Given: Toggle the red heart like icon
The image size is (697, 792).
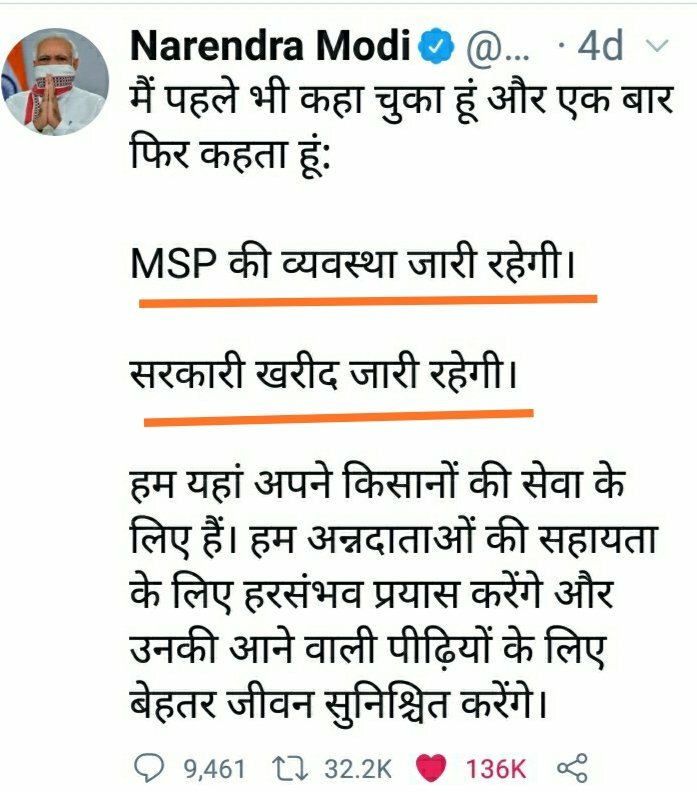Looking at the screenshot, I should [431, 768].
